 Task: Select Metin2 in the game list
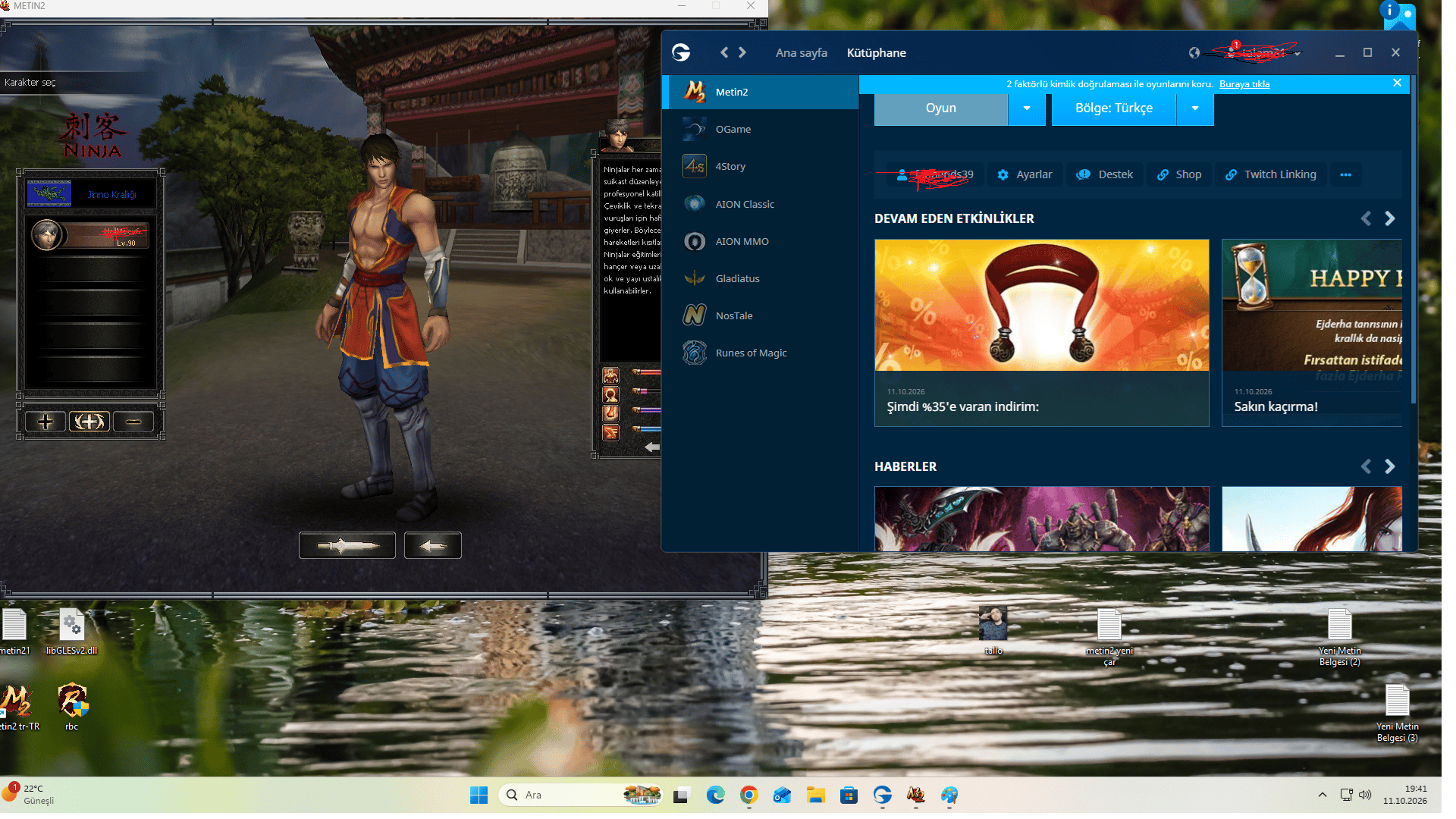click(760, 92)
